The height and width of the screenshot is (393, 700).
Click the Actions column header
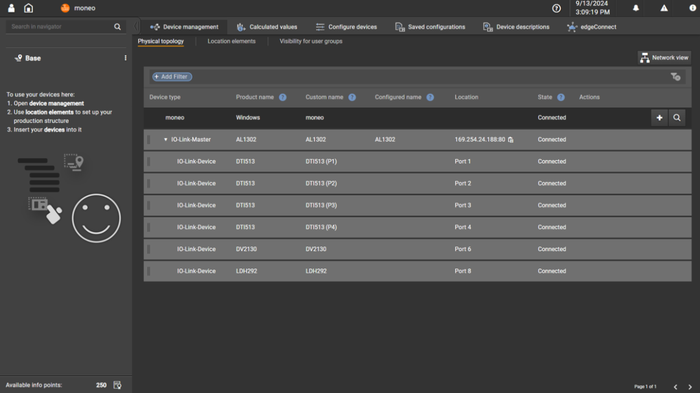589,97
